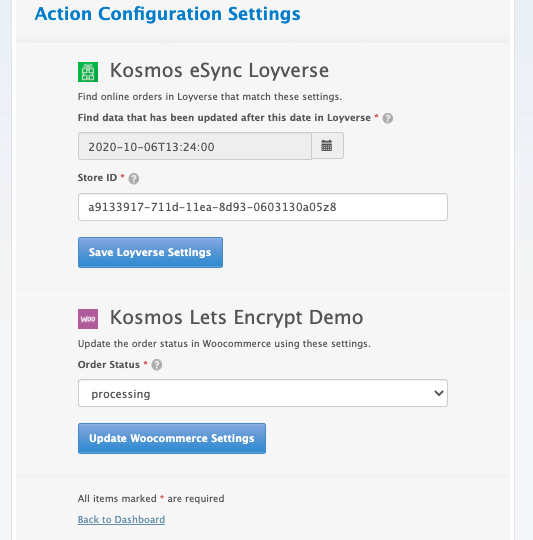533x540 pixels.
Task: Click into the Store ID text field
Action: click(263, 207)
